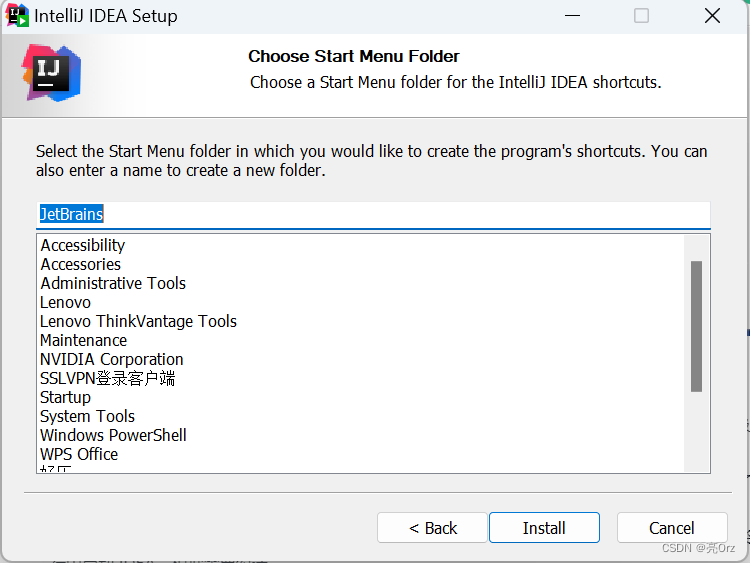Select the SSLVPN登录客户端 folder
Viewport: 750px width, 563px height.
pos(108,378)
